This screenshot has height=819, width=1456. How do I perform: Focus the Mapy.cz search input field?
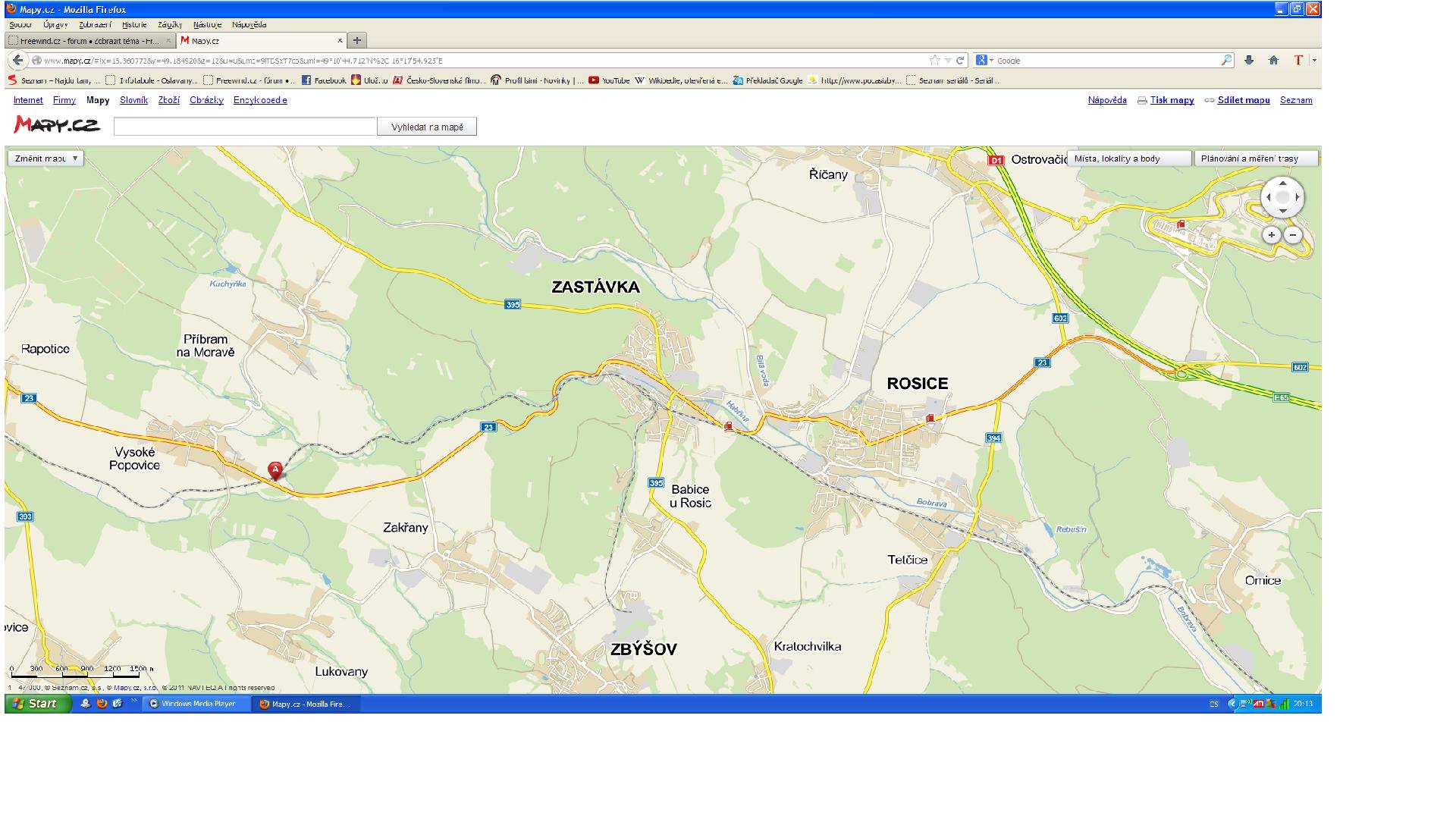point(245,127)
